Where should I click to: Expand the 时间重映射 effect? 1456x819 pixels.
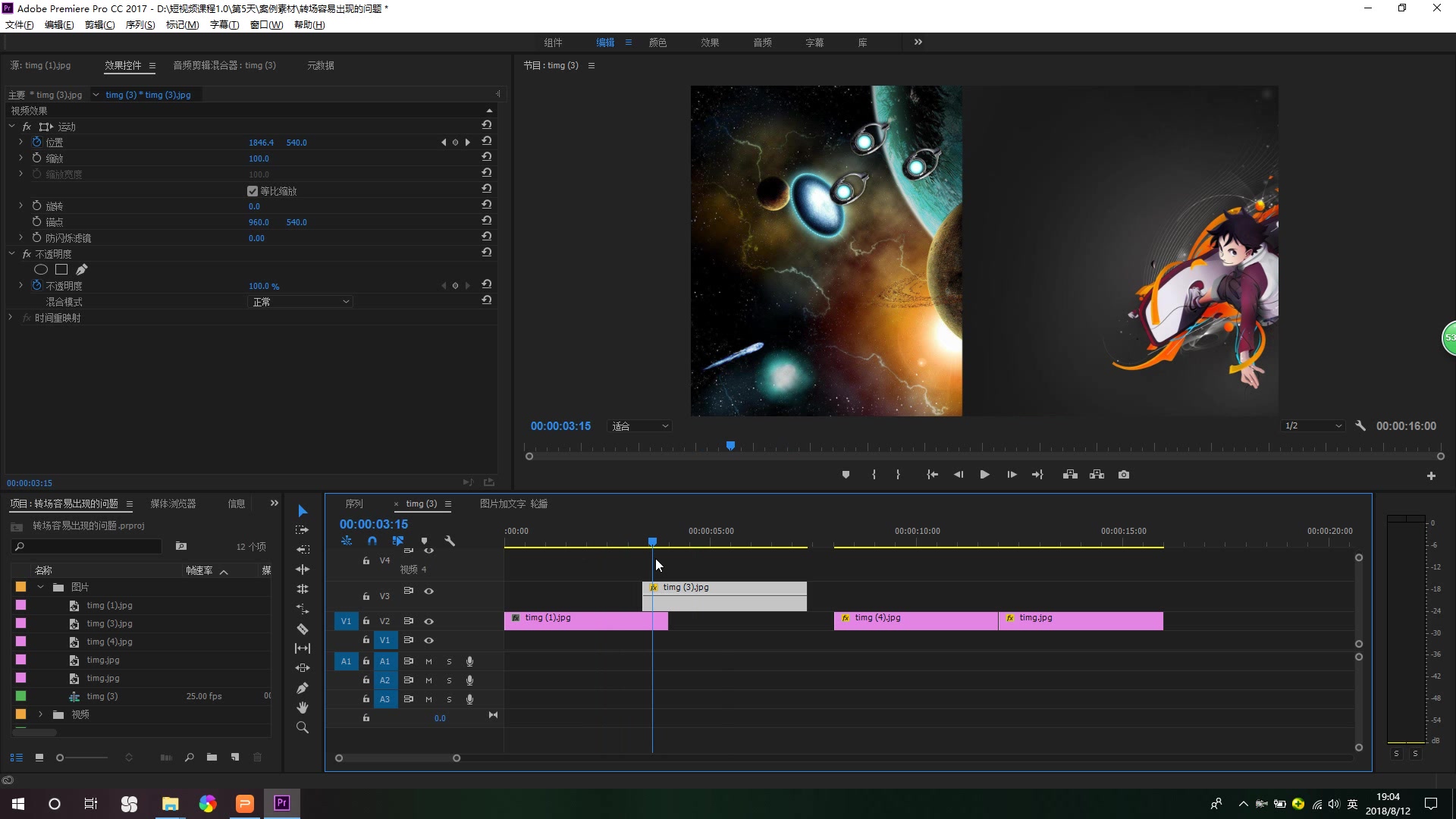pyautogui.click(x=11, y=318)
